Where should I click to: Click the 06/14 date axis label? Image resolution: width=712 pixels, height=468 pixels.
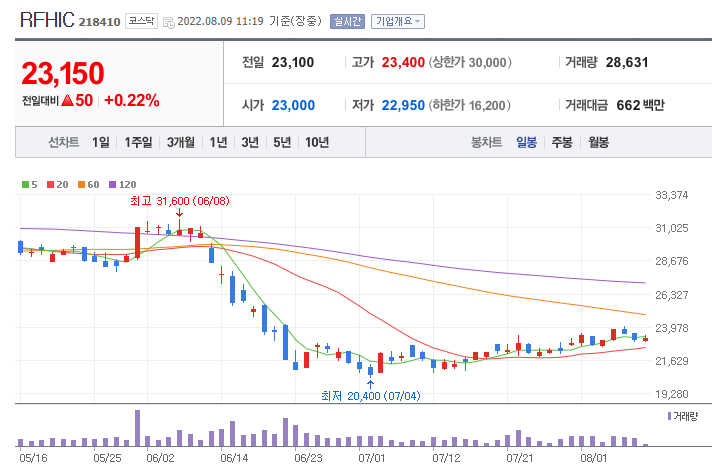click(234, 458)
